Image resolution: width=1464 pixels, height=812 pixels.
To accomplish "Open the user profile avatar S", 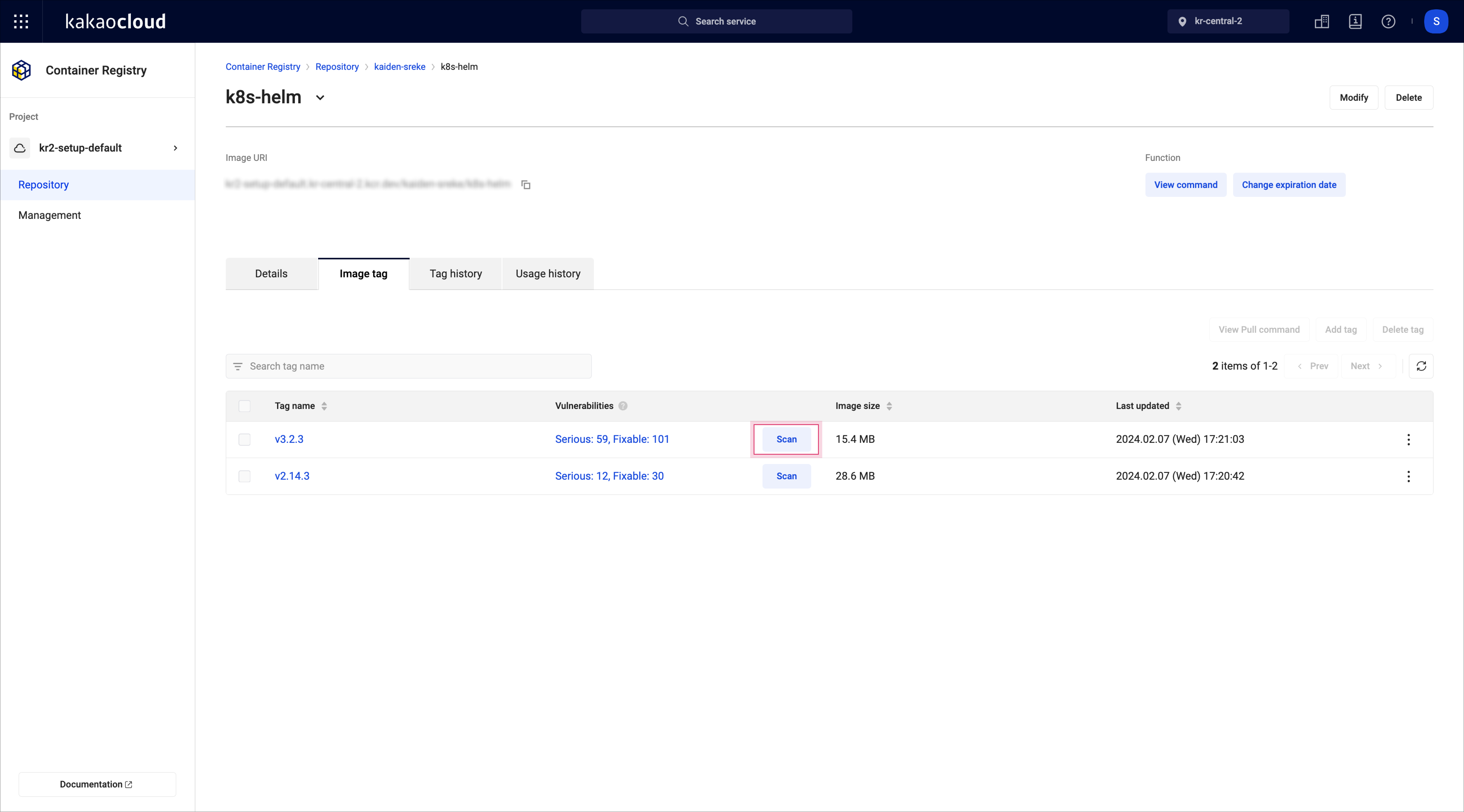I will (x=1436, y=22).
